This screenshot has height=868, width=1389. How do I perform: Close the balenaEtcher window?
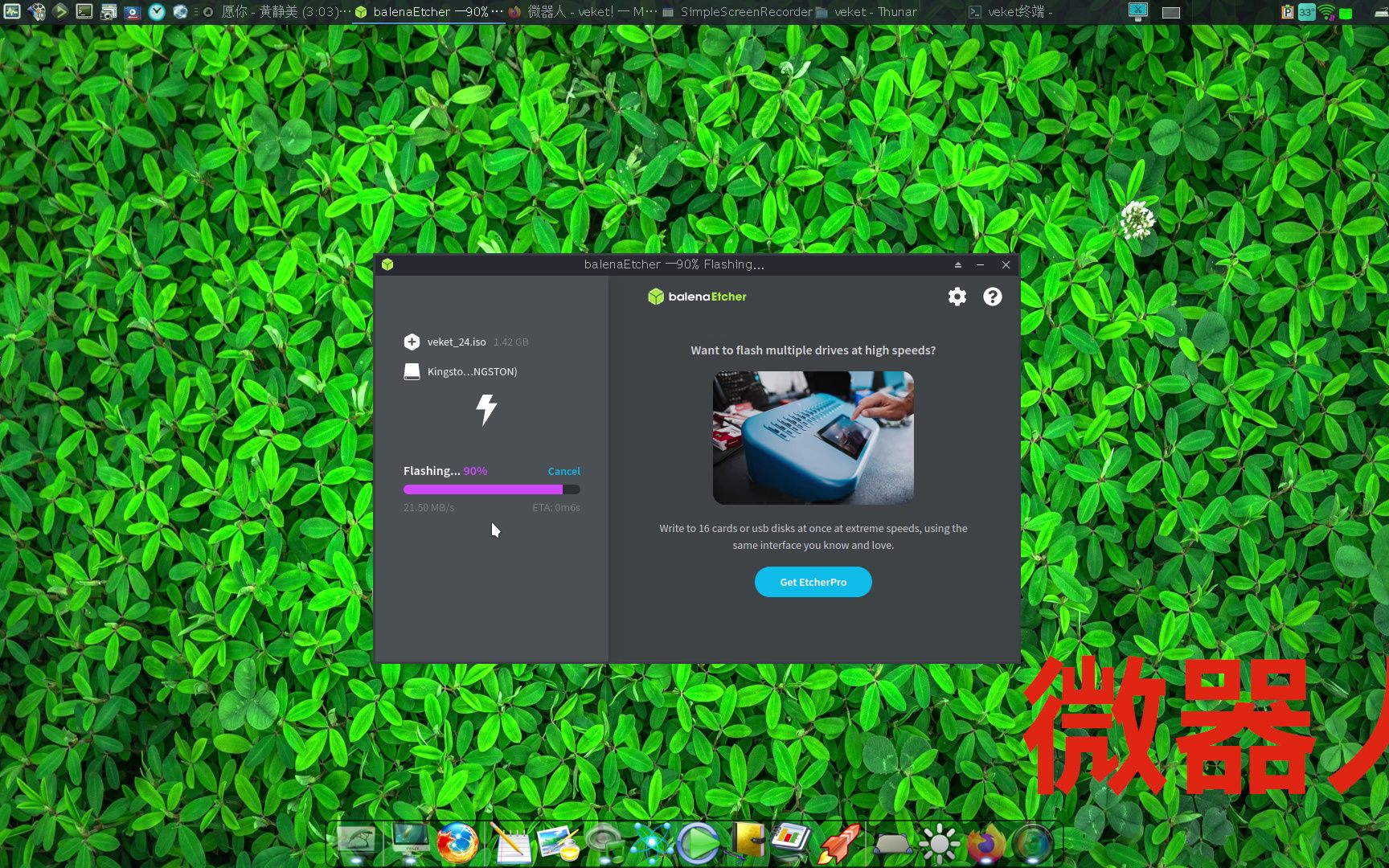(x=1006, y=264)
